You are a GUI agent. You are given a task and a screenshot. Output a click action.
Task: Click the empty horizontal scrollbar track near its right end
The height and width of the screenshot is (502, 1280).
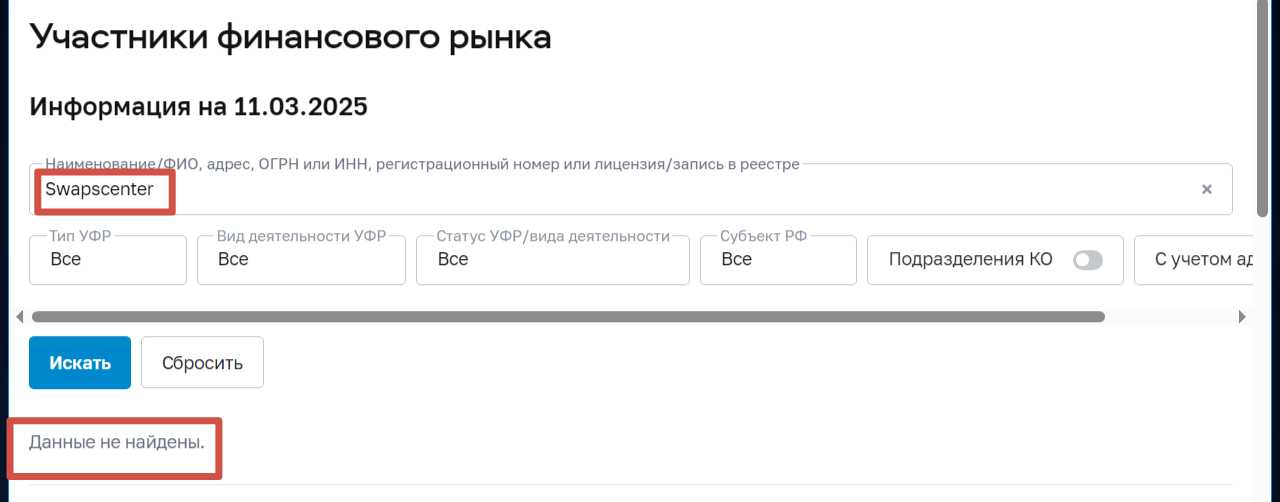1170,317
